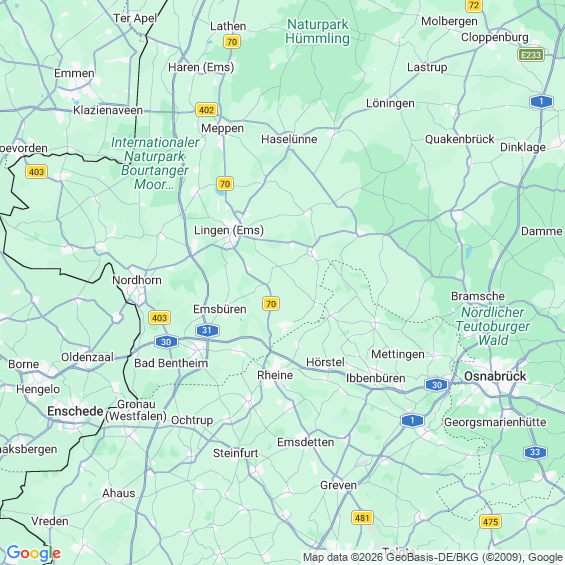Screen dimensions: 565x565
Task: Click the A30 shield west of Osnabrück
Action: [x=436, y=385]
